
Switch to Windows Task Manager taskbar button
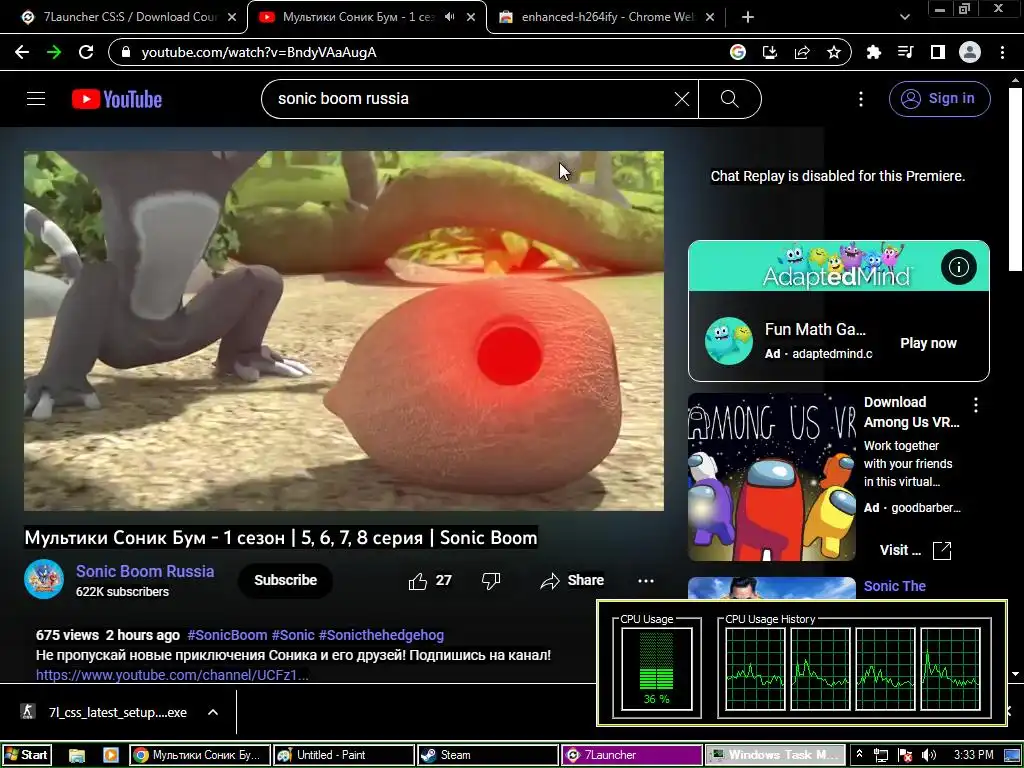[x=775, y=755]
